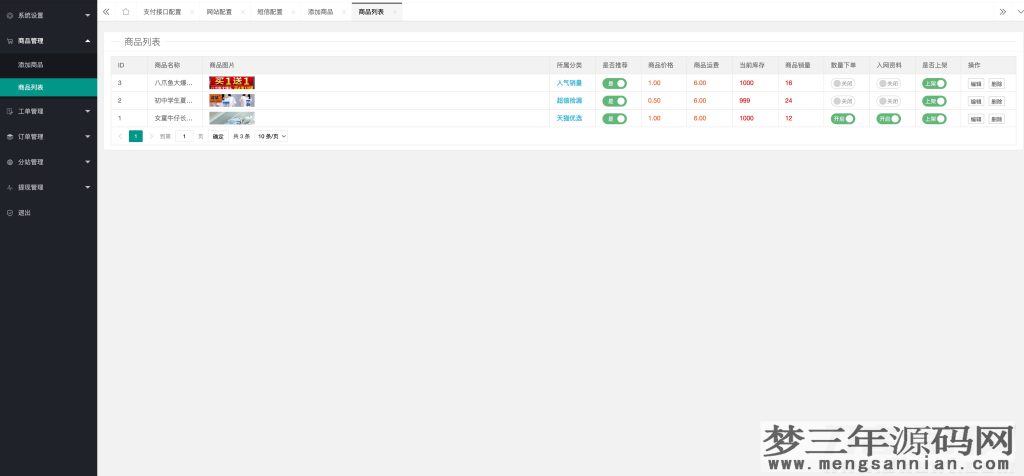Expand the 工单管理 sidebar menu
Image resolution: width=1024 pixels, height=476 pixels.
pos(48,111)
